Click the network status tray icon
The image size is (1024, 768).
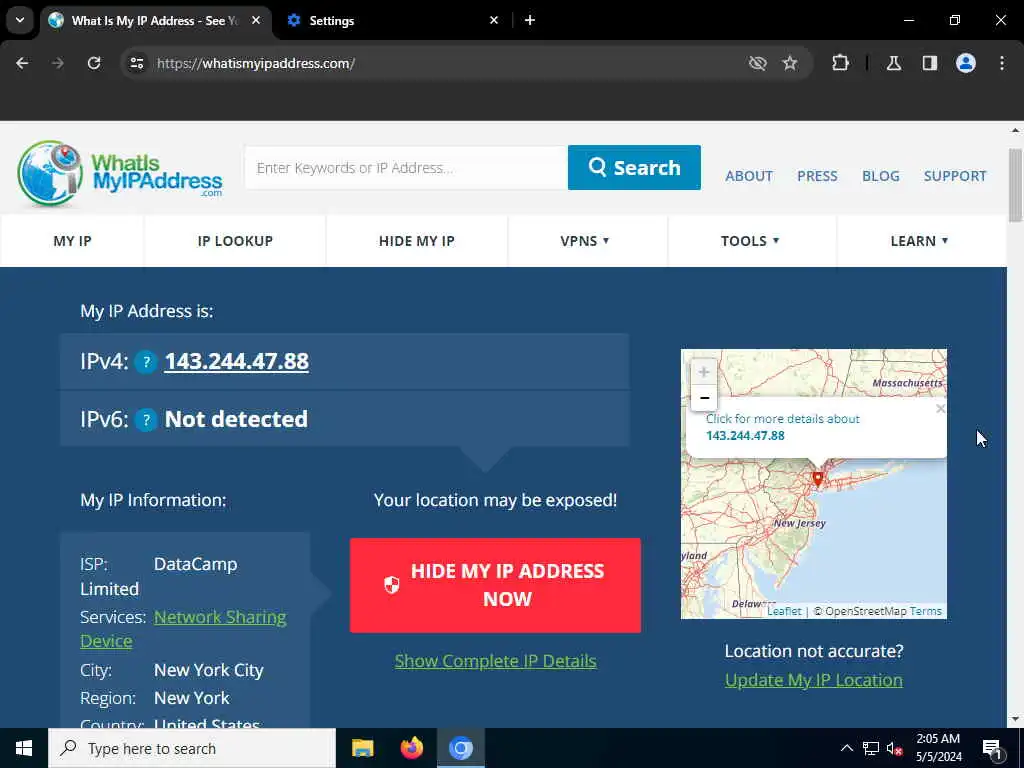[871, 748]
